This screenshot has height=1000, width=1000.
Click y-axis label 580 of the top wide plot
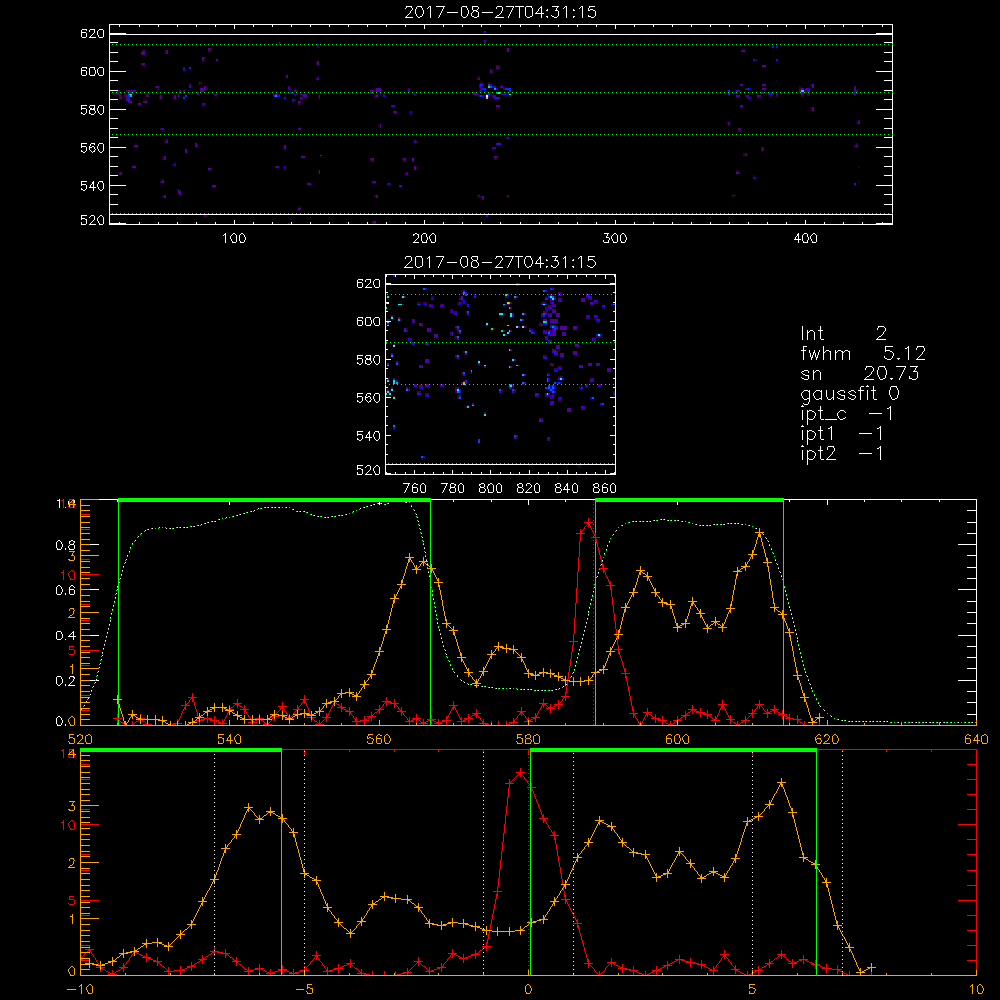[92, 110]
